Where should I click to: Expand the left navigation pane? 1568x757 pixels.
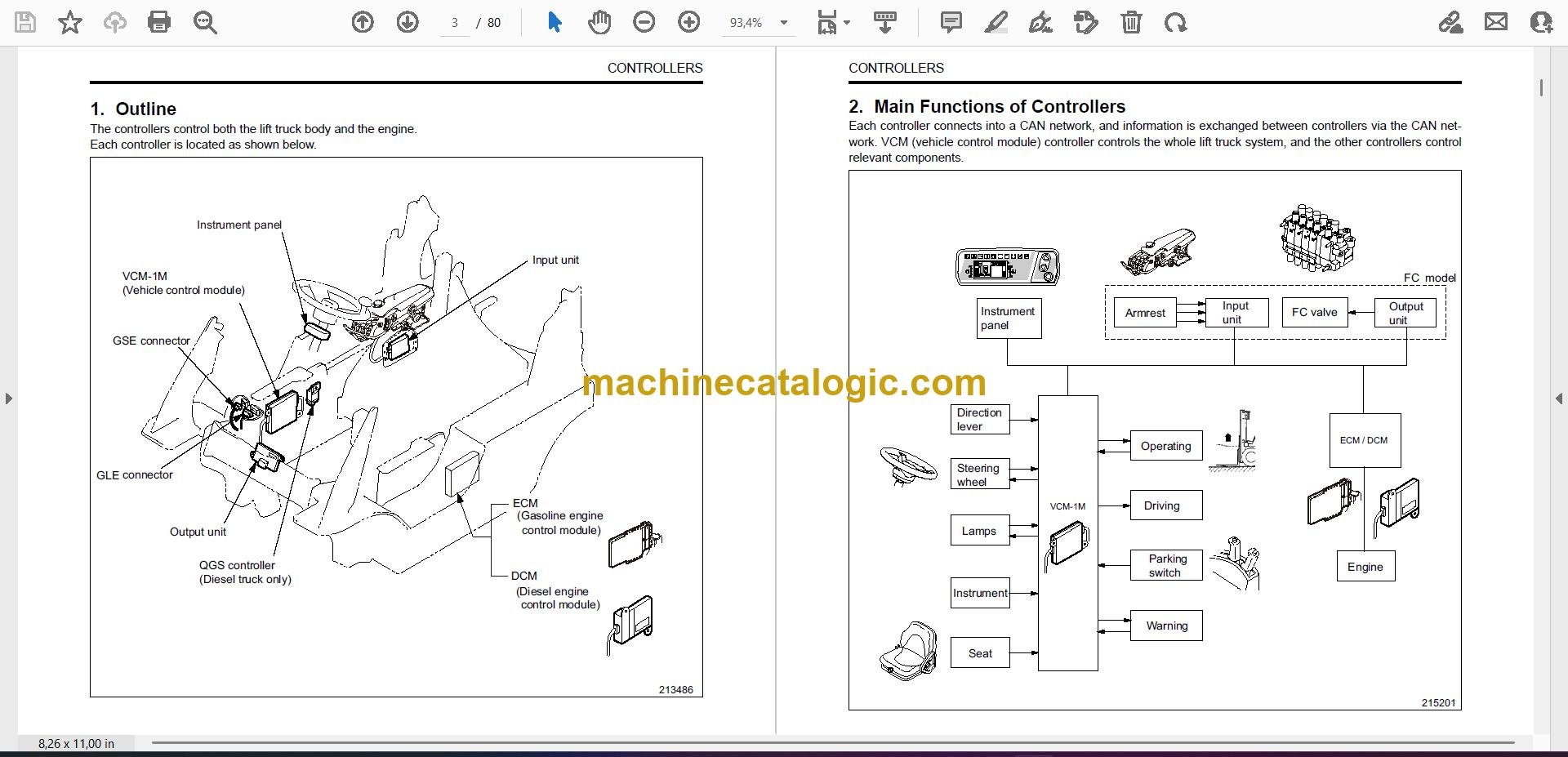click(x=8, y=399)
